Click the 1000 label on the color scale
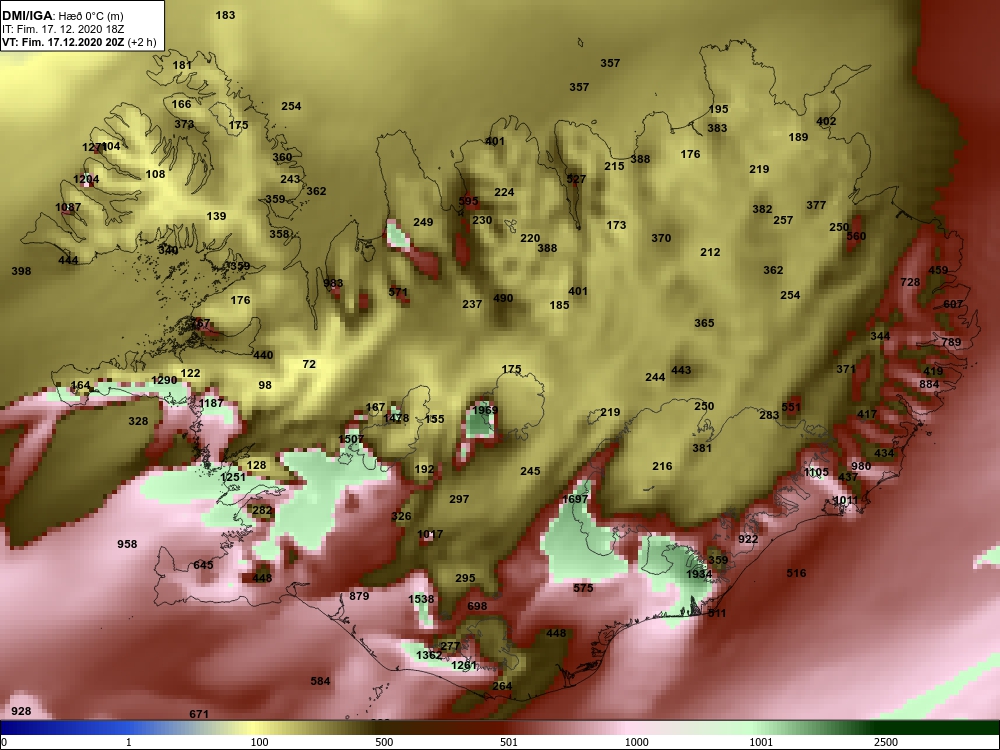The width and height of the screenshot is (1000, 750). tap(636, 742)
